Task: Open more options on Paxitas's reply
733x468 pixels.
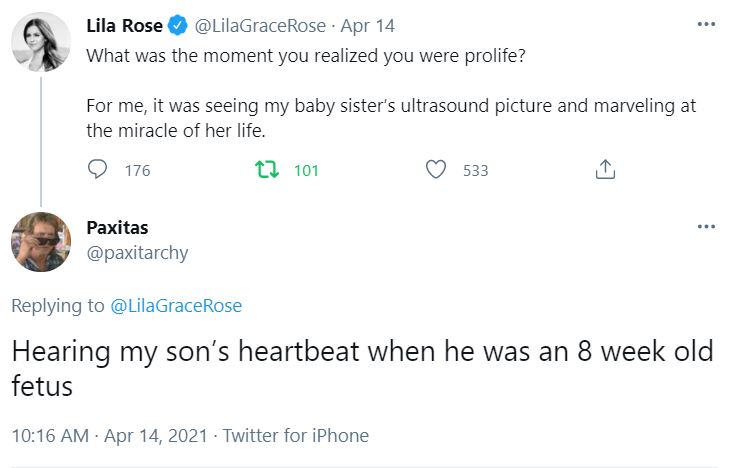Action: pos(706,227)
